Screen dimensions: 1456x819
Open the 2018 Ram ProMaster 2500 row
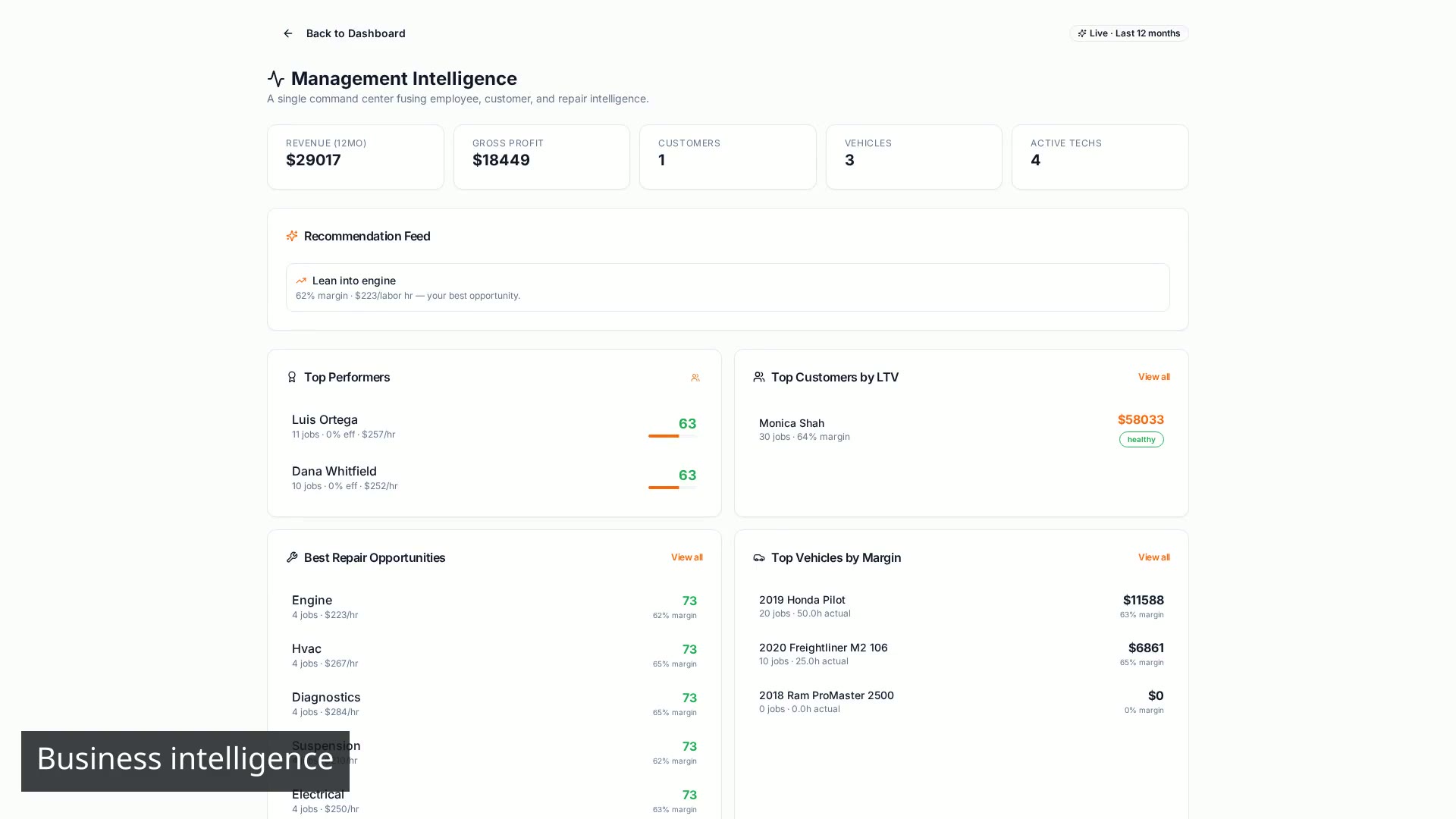[x=961, y=701]
